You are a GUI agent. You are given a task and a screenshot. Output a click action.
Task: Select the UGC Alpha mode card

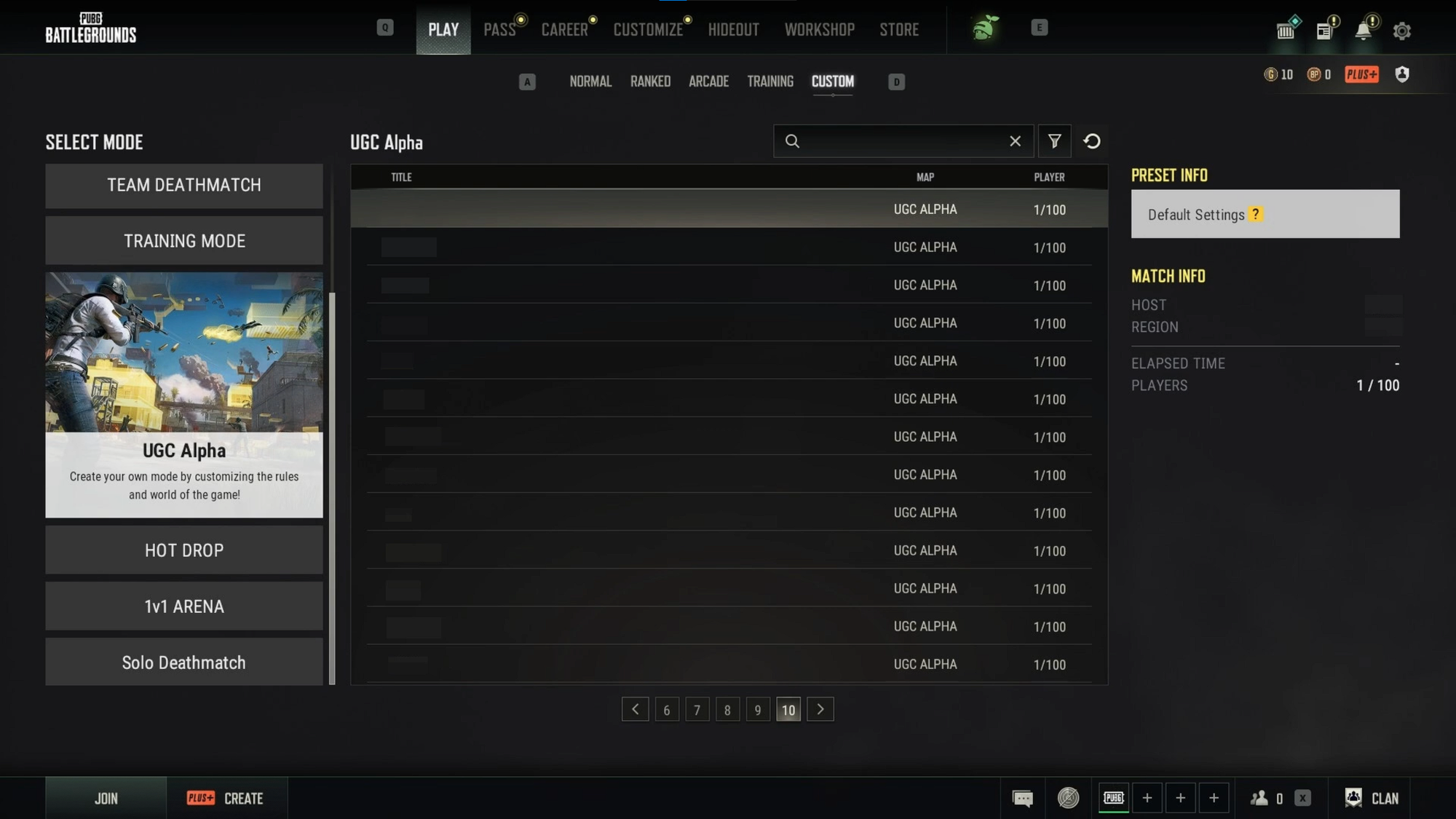point(184,395)
